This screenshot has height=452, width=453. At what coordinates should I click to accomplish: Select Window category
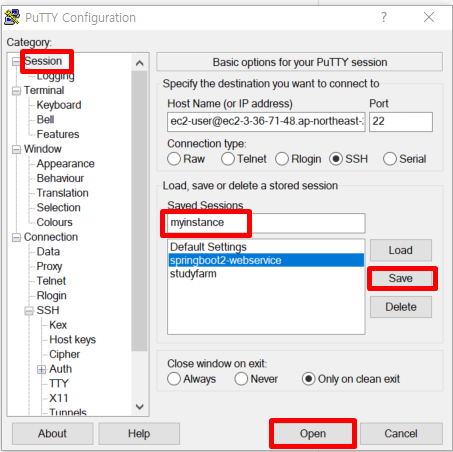pos(43,149)
